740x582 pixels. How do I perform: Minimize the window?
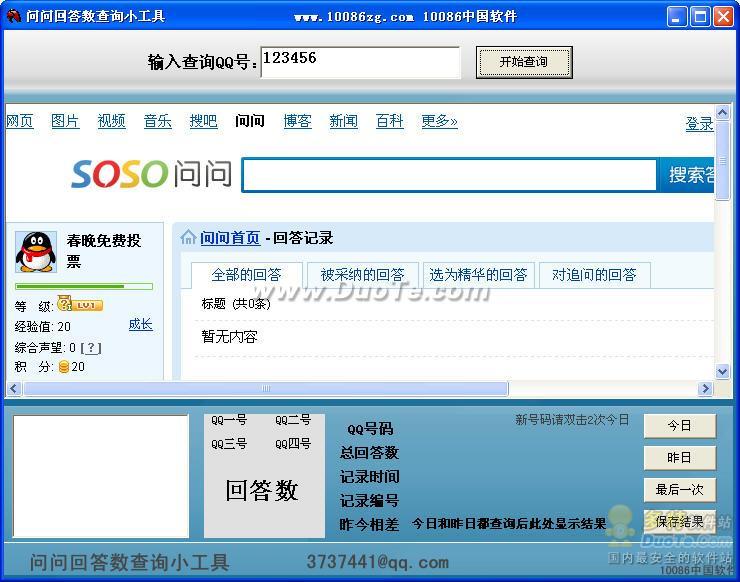(677, 17)
